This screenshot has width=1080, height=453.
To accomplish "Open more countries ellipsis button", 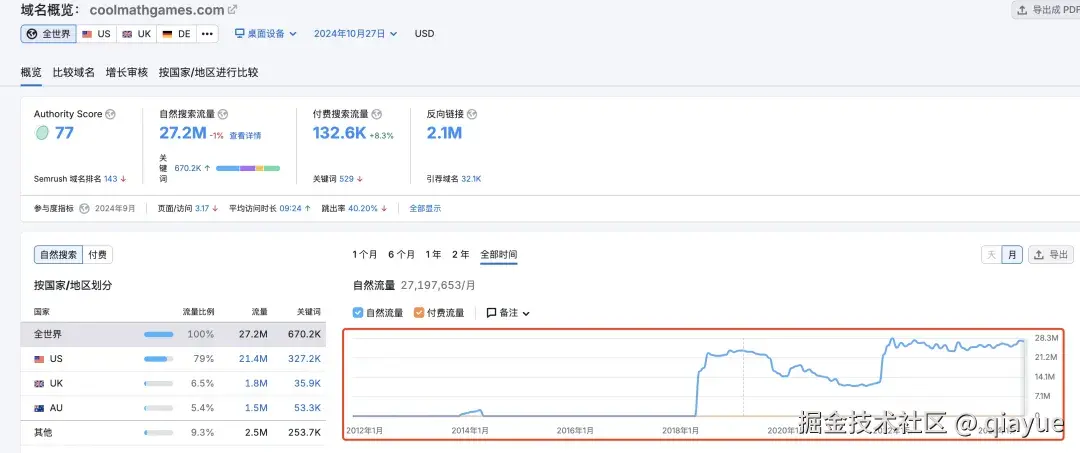I will (x=207, y=34).
